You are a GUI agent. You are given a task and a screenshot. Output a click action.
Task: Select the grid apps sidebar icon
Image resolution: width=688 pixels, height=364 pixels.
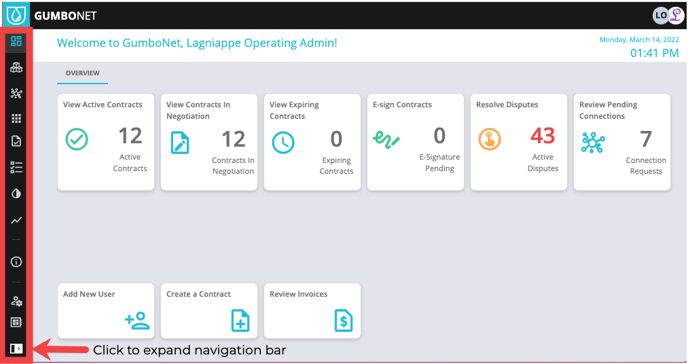[16, 118]
